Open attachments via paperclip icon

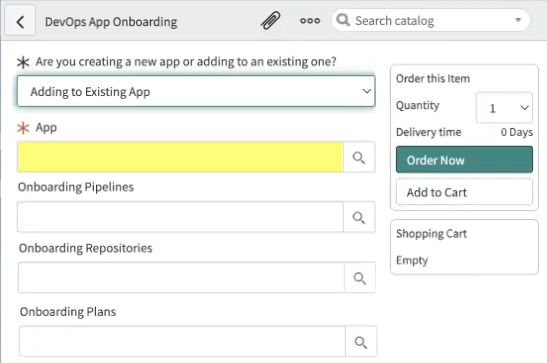[270, 21]
